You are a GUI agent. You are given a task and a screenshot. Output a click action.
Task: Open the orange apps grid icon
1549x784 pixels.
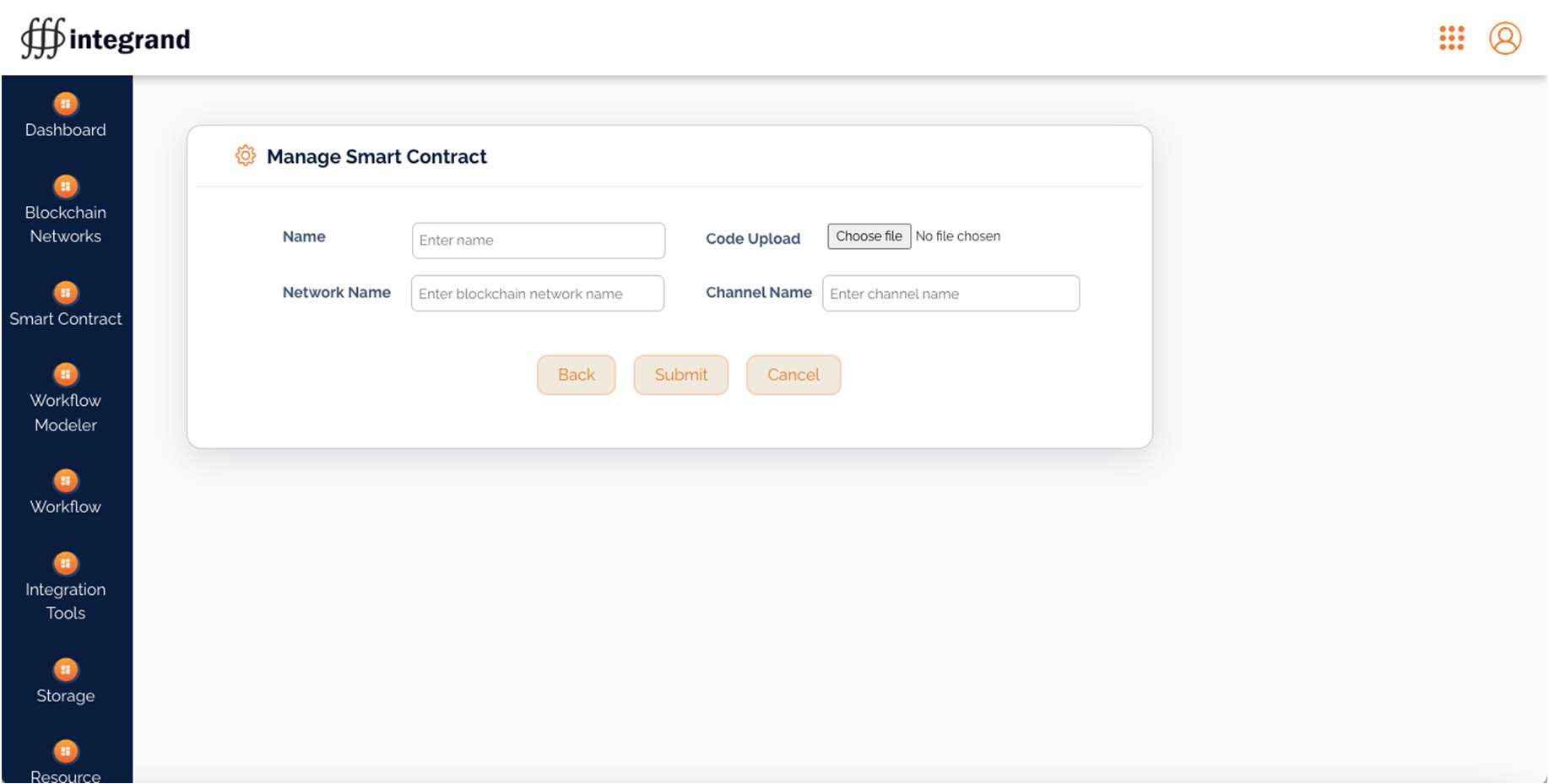(x=1451, y=38)
